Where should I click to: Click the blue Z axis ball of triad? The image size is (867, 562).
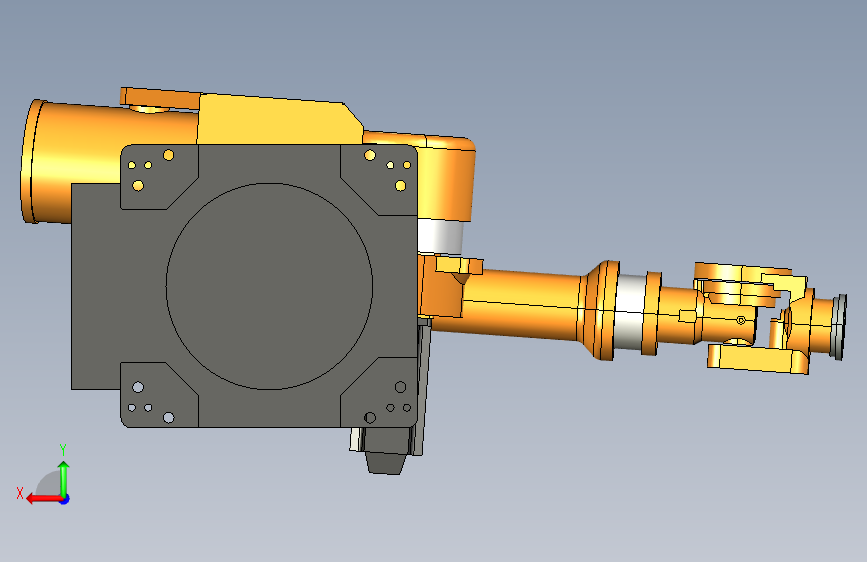[65, 499]
